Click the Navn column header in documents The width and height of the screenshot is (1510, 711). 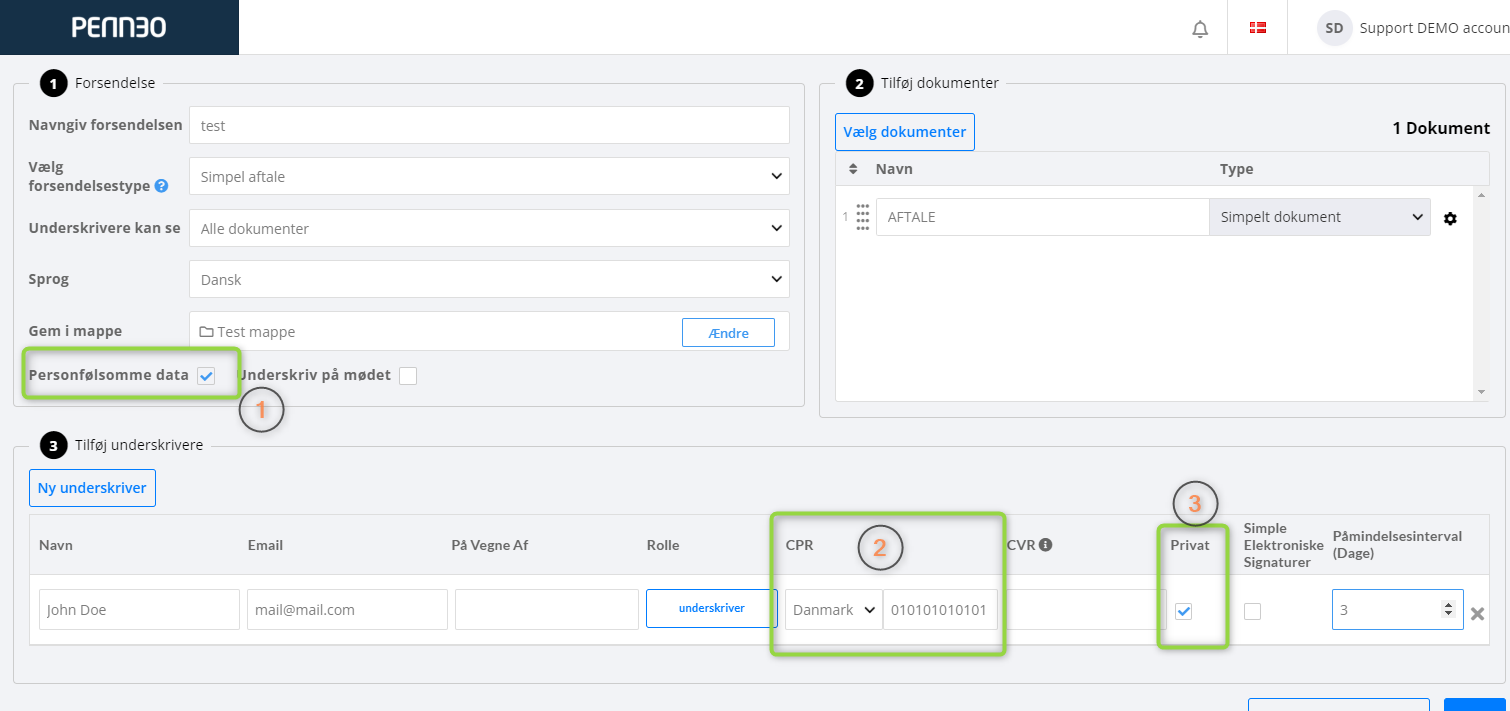pyautogui.click(x=894, y=169)
